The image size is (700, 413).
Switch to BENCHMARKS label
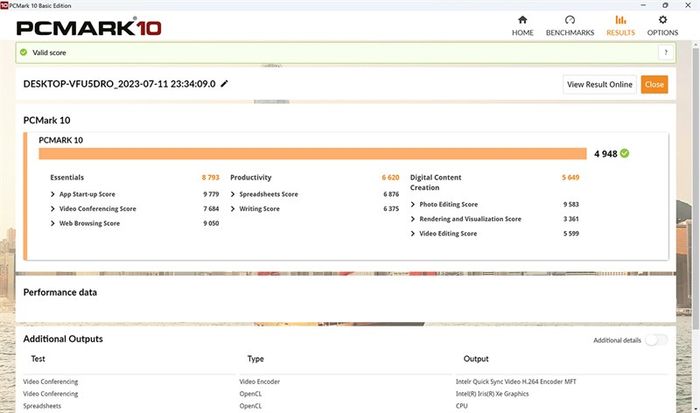coord(570,33)
